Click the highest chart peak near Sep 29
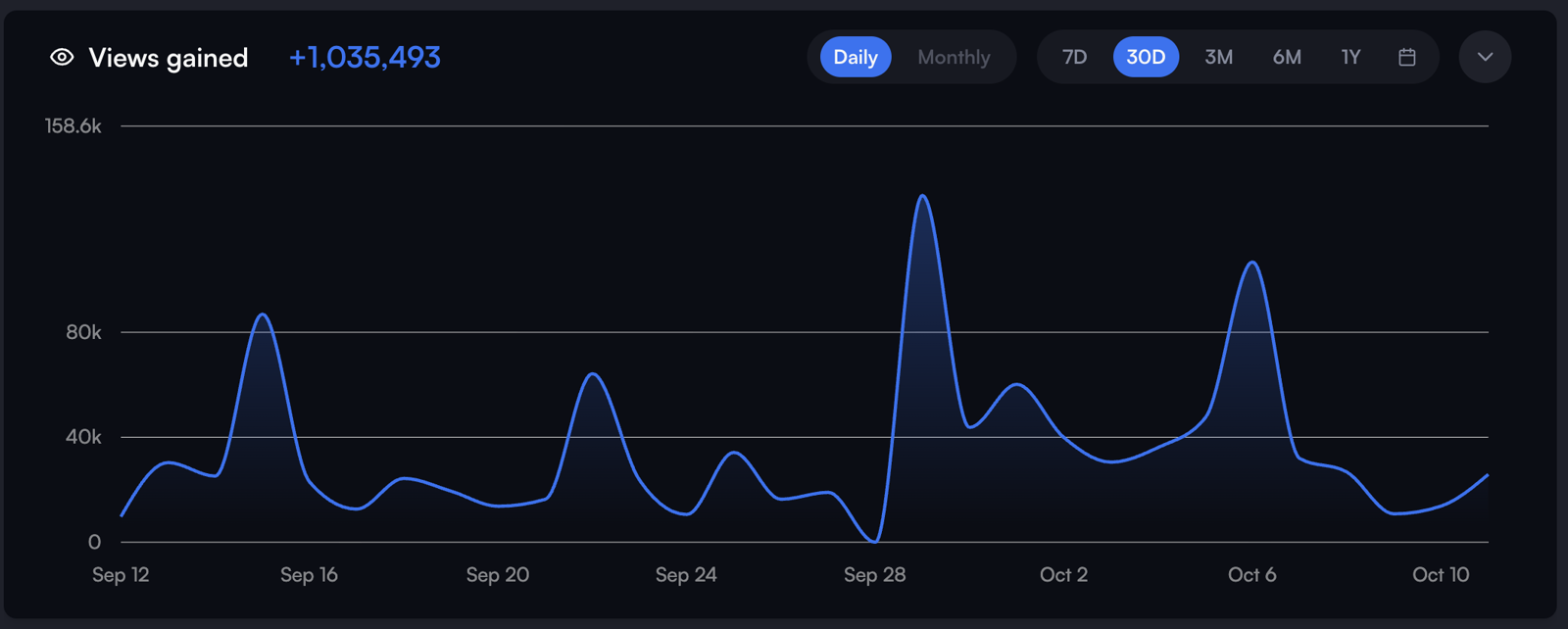1568x629 pixels. [x=922, y=196]
